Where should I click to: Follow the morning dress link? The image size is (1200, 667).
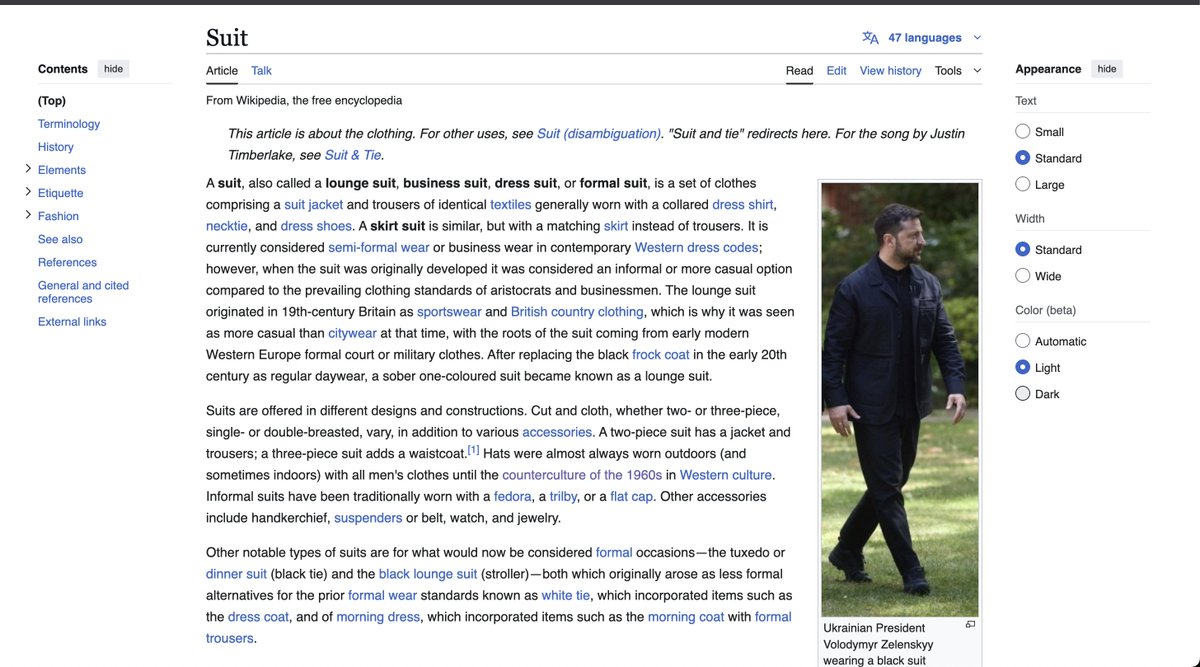tap(378, 617)
